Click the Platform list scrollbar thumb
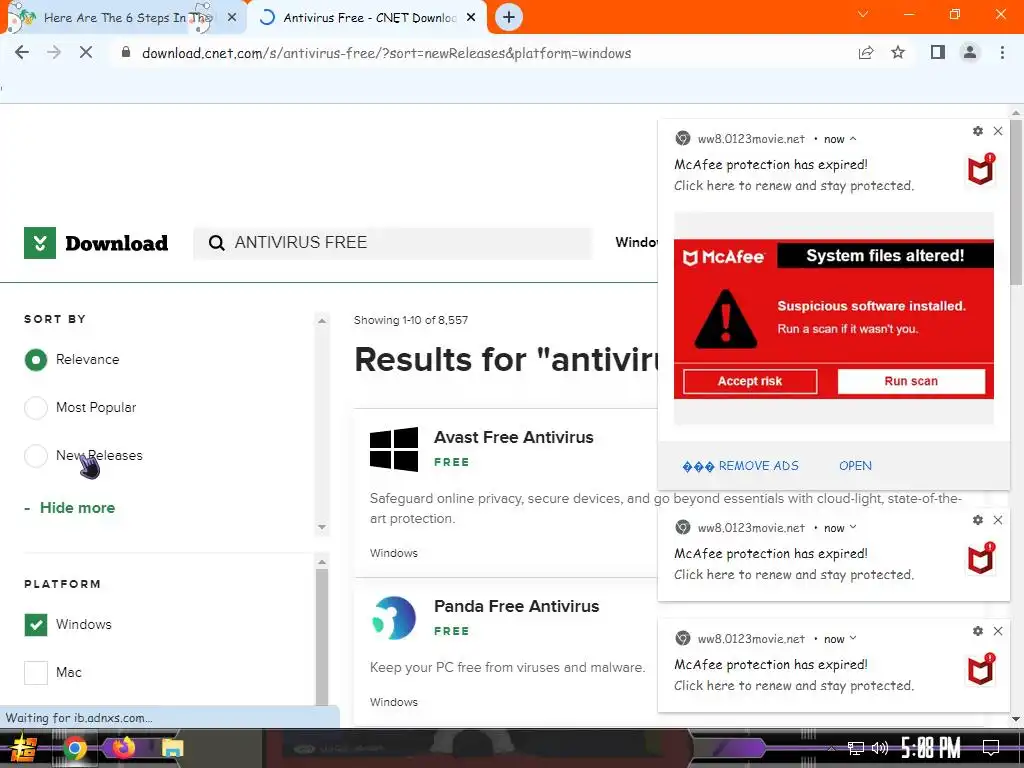Image resolution: width=1024 pixels, height=768 pixels. 321,637
